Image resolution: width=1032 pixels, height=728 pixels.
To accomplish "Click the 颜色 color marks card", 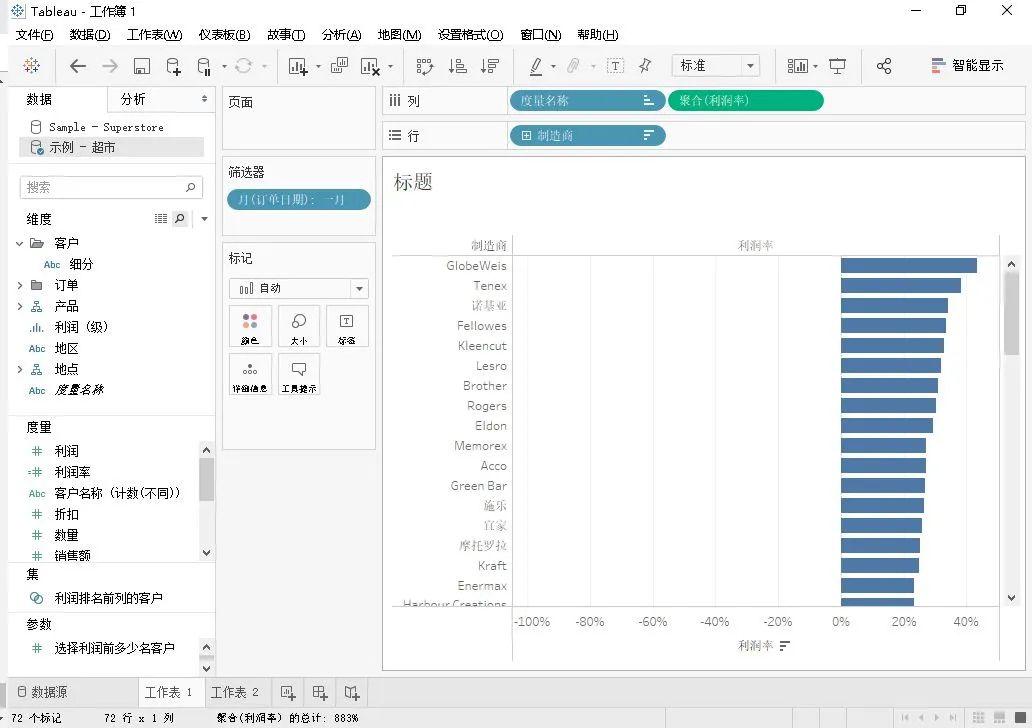I will coord(250,326).
